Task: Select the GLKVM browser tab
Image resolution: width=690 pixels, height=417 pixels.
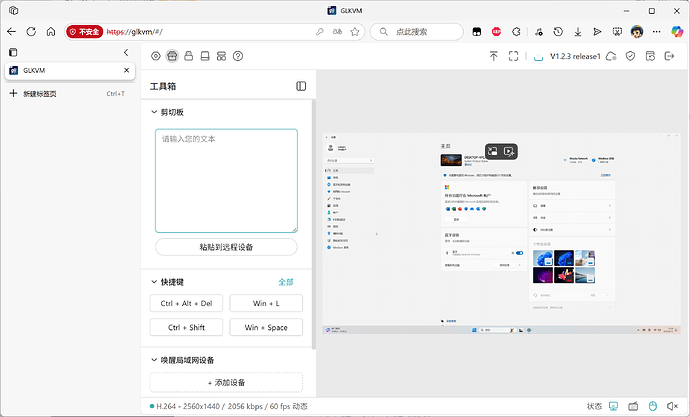Action: [60, 71]
